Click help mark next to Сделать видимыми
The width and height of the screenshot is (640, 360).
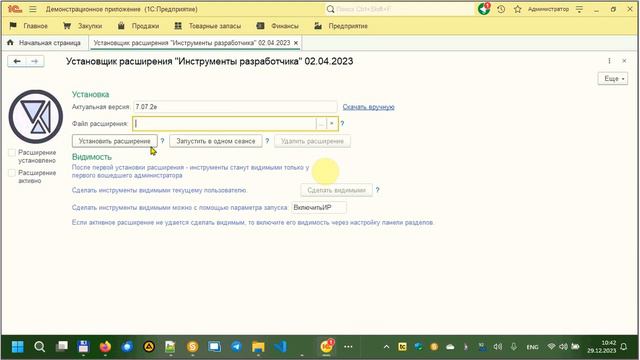(x=378, y=190)
